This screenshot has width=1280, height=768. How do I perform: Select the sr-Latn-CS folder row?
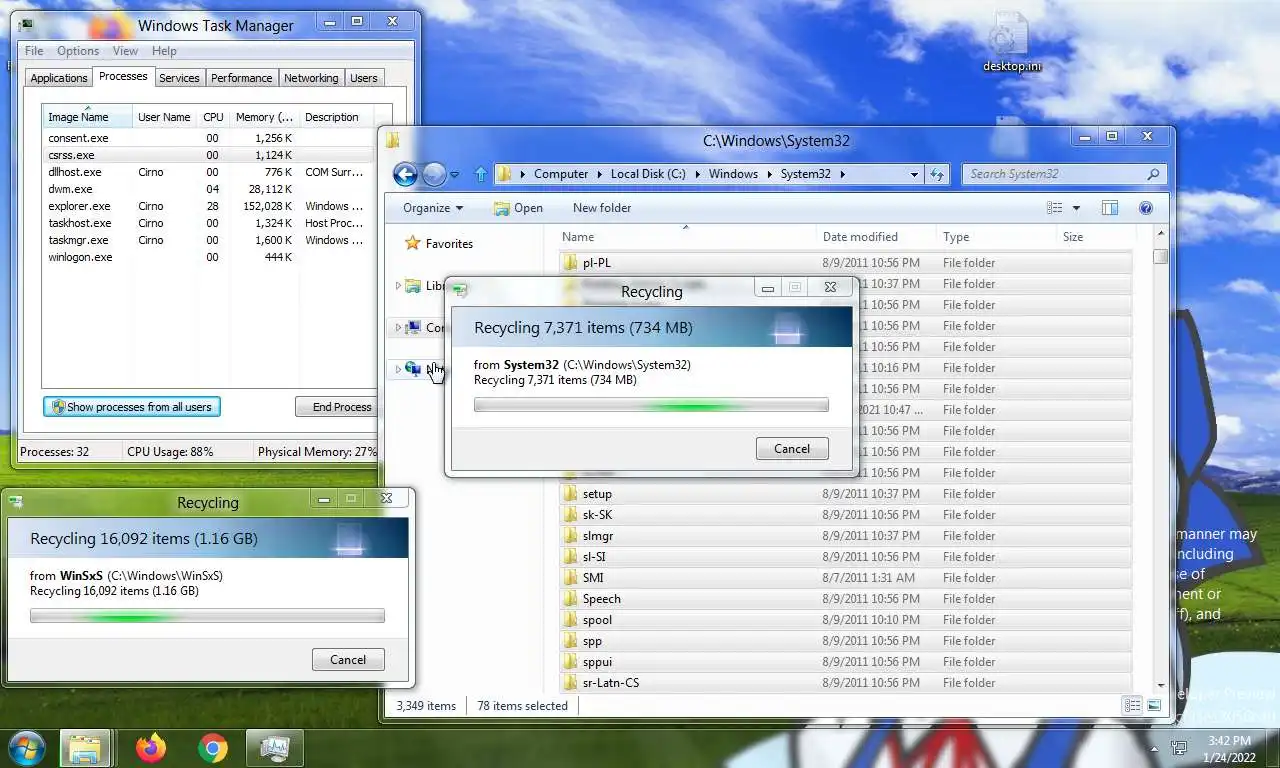(x=845, y=683)
